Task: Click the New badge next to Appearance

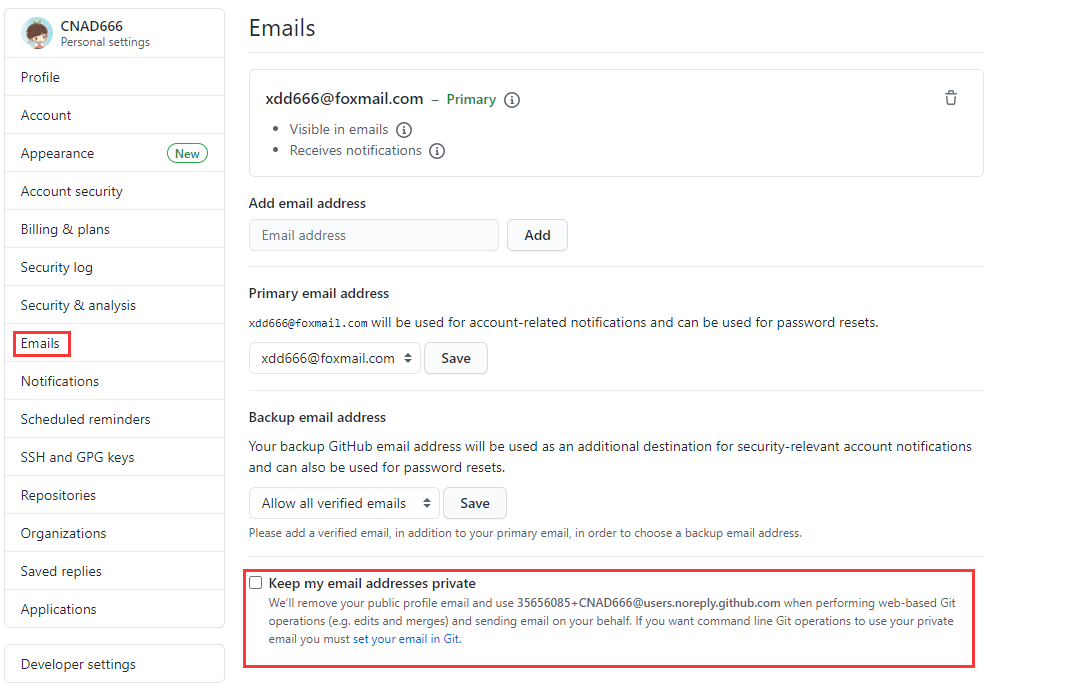Action: coord(187,153)
